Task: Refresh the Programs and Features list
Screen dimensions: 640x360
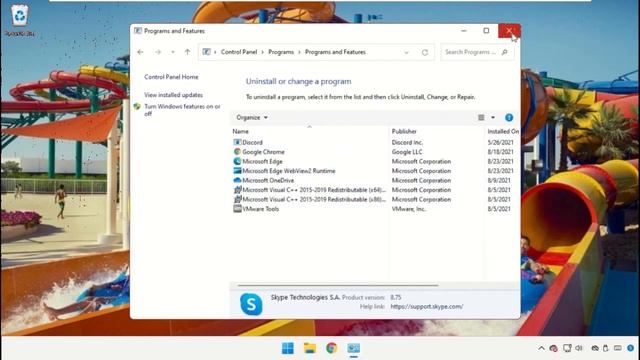Action: coord(425,52)
